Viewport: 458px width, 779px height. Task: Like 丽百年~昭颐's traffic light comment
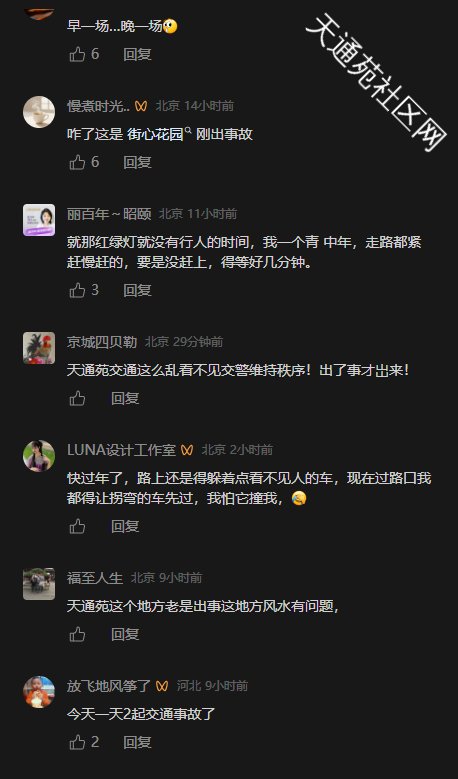tap(77, 290)
